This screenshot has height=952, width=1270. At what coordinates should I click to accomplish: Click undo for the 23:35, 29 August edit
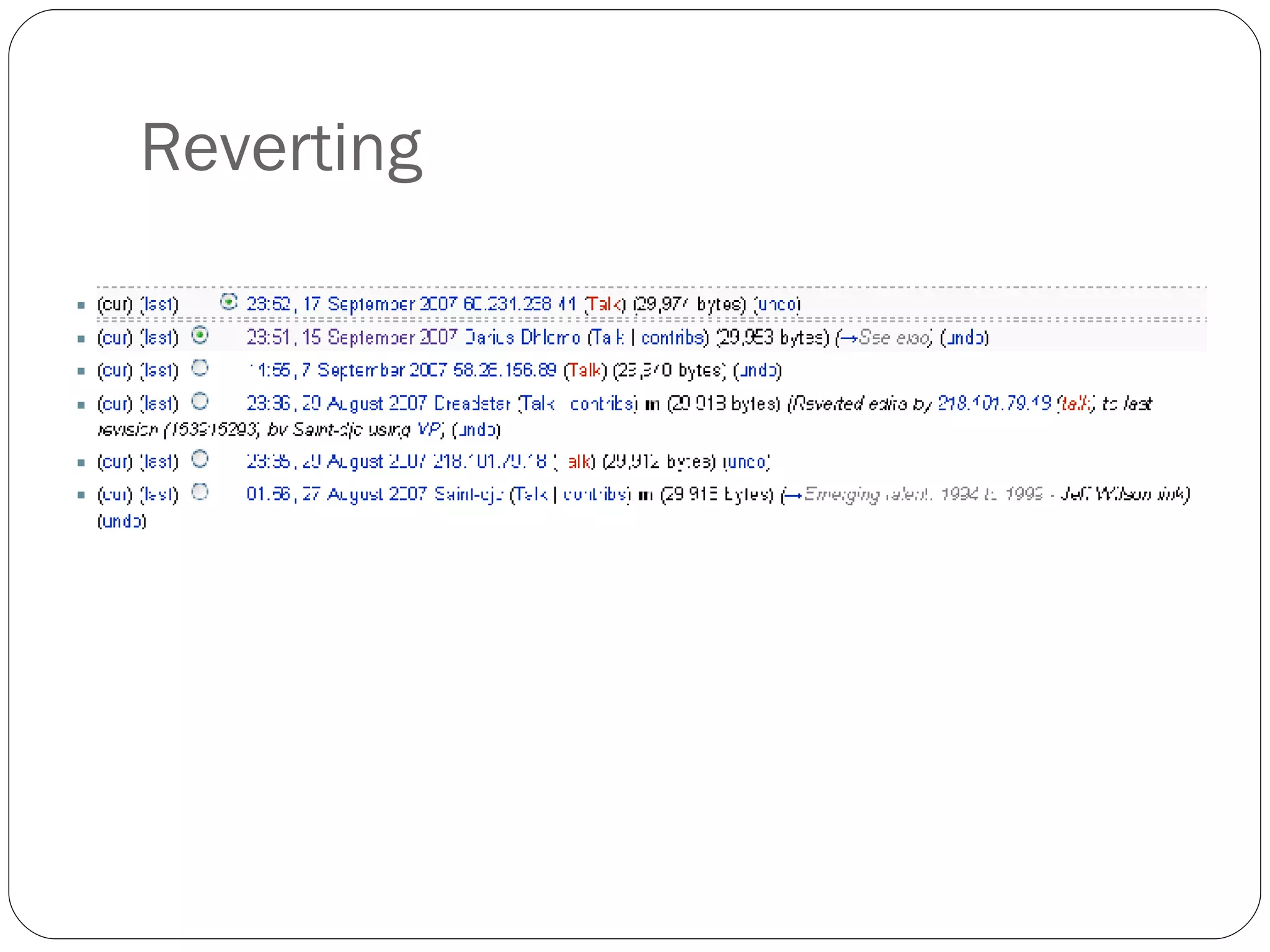pos(747,461)
